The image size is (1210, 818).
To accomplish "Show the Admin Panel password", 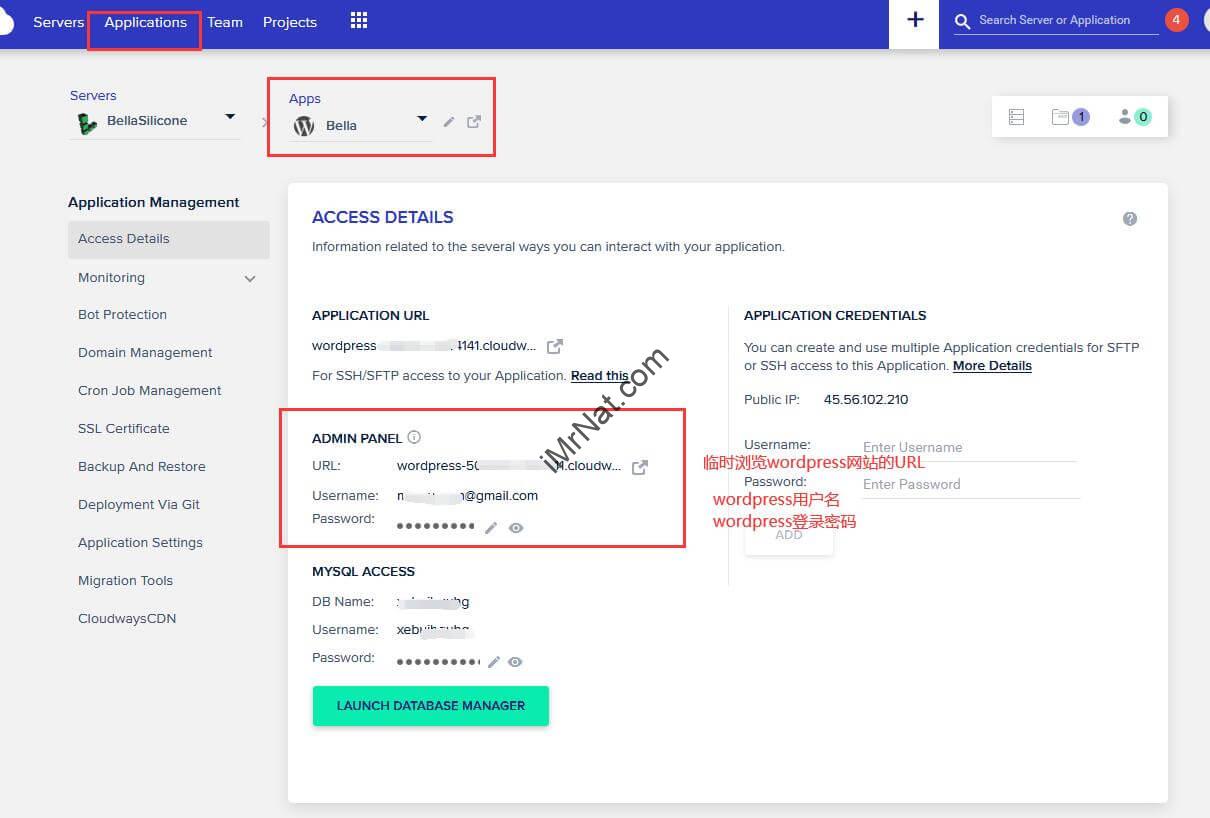I will 516,528.
